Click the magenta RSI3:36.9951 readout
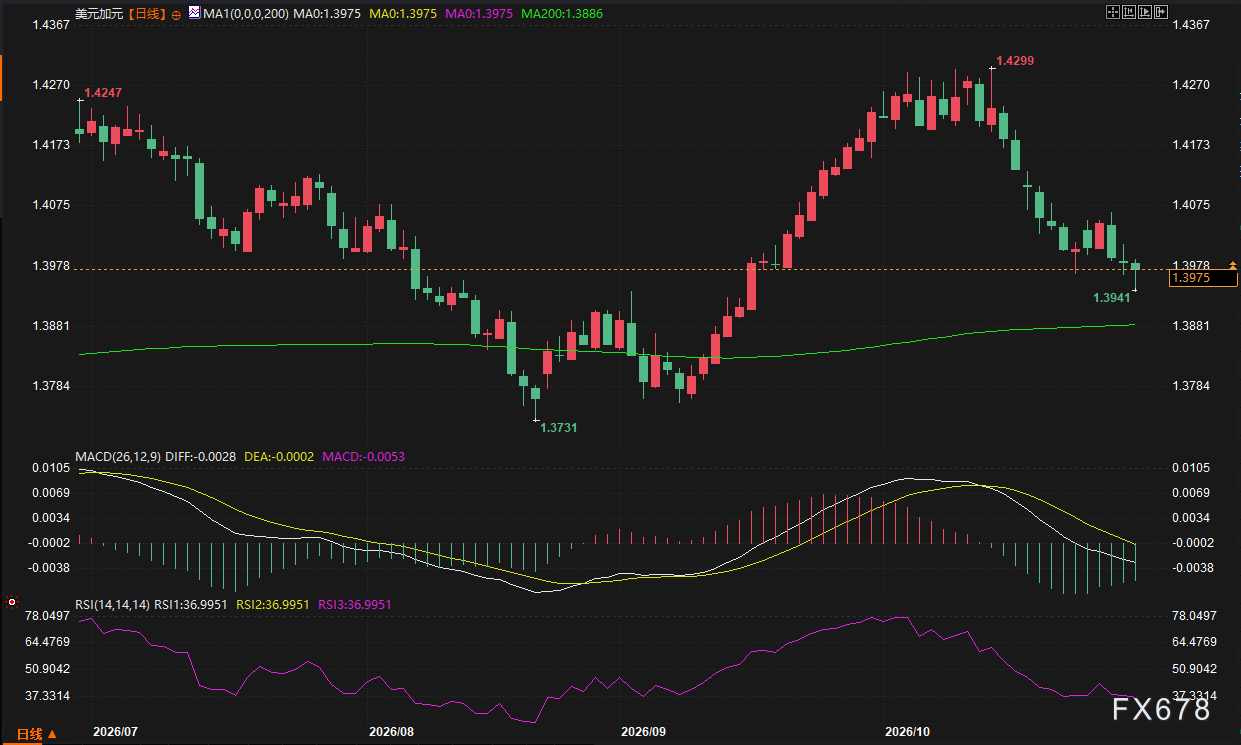This screenshot has height=745, width=1241. pyautogui.click(x=357, y=605)
